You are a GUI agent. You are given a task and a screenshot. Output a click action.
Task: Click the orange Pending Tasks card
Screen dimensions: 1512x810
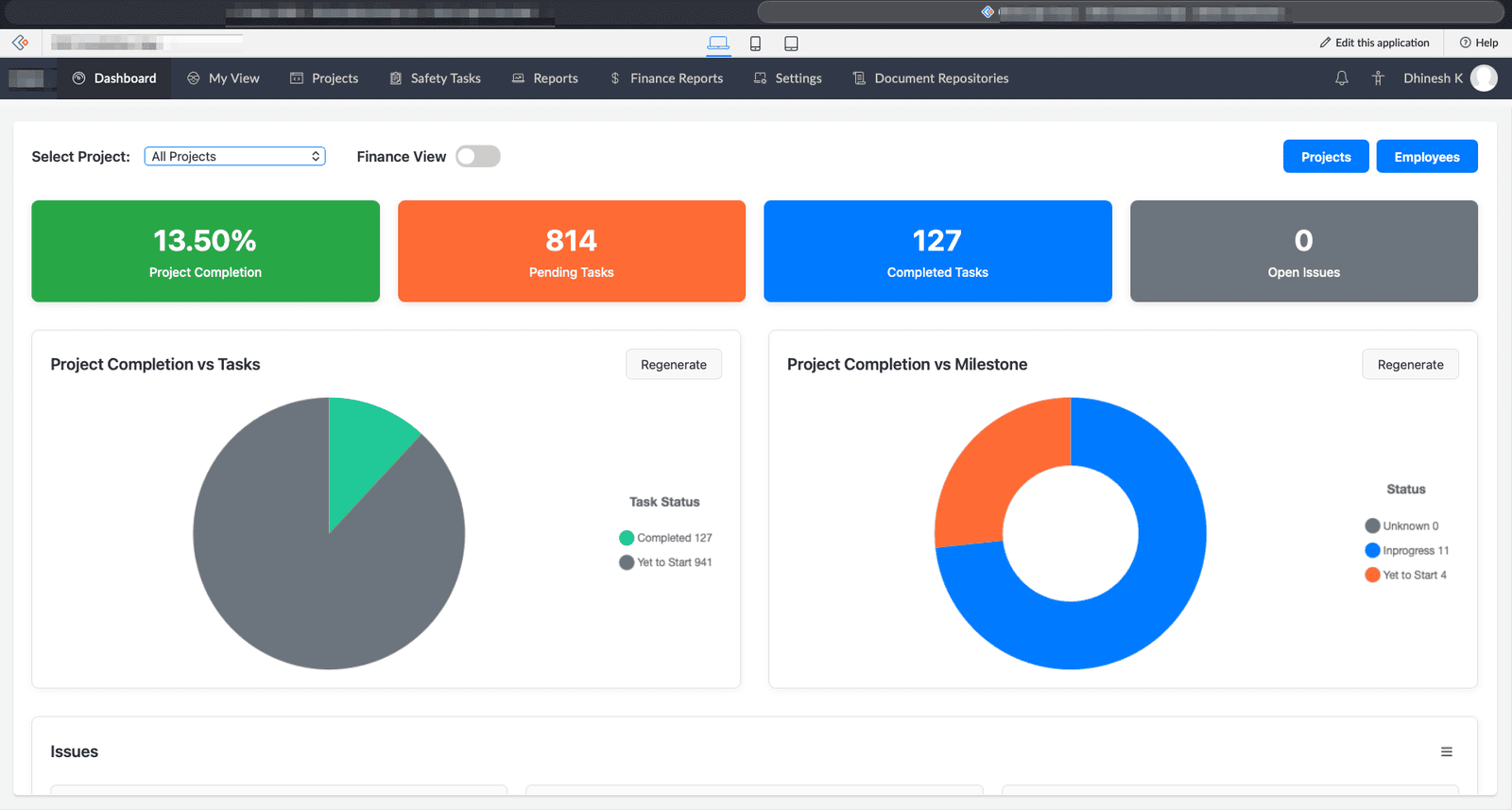pyautogui.click(x=571, y=251)
